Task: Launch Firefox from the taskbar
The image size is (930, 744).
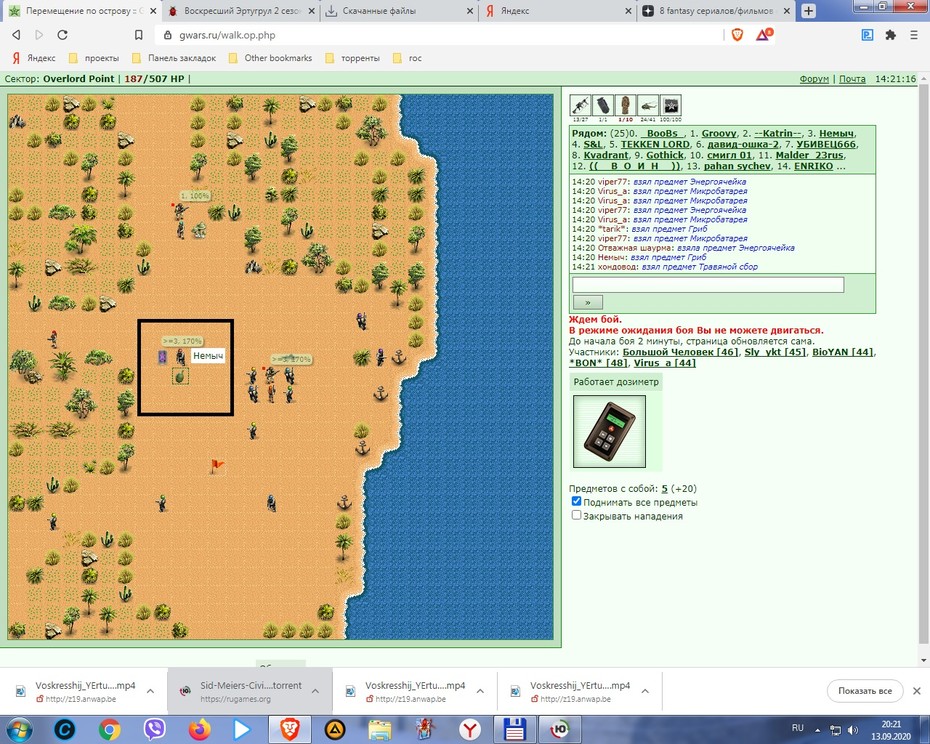Action: pos(200,729)
